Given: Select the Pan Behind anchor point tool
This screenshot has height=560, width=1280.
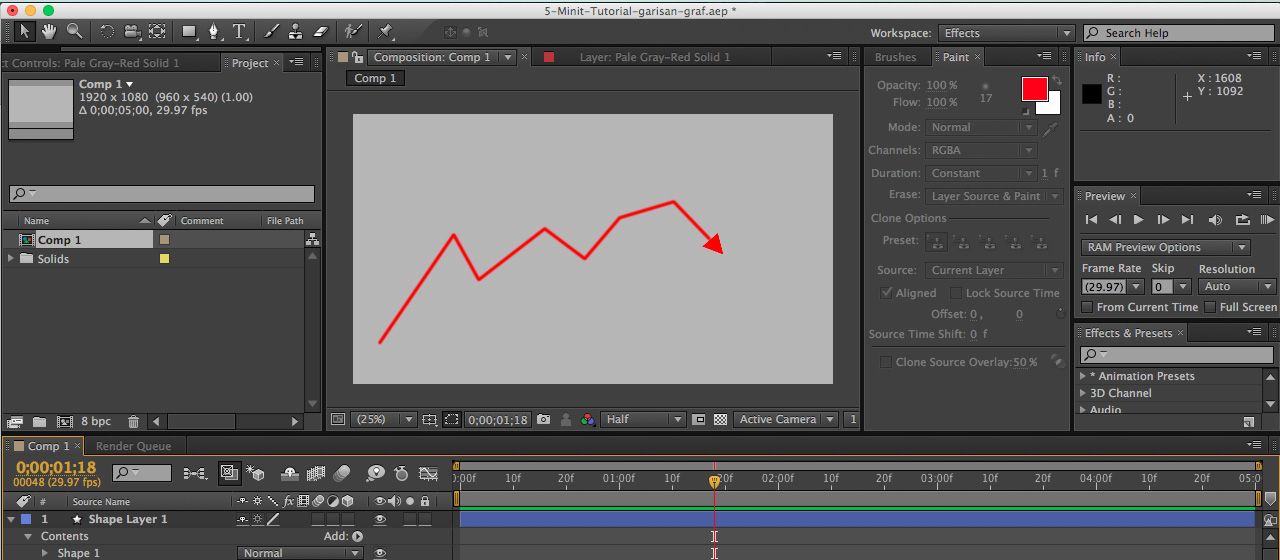Looking at the screenshot, I should coord(157,32).
